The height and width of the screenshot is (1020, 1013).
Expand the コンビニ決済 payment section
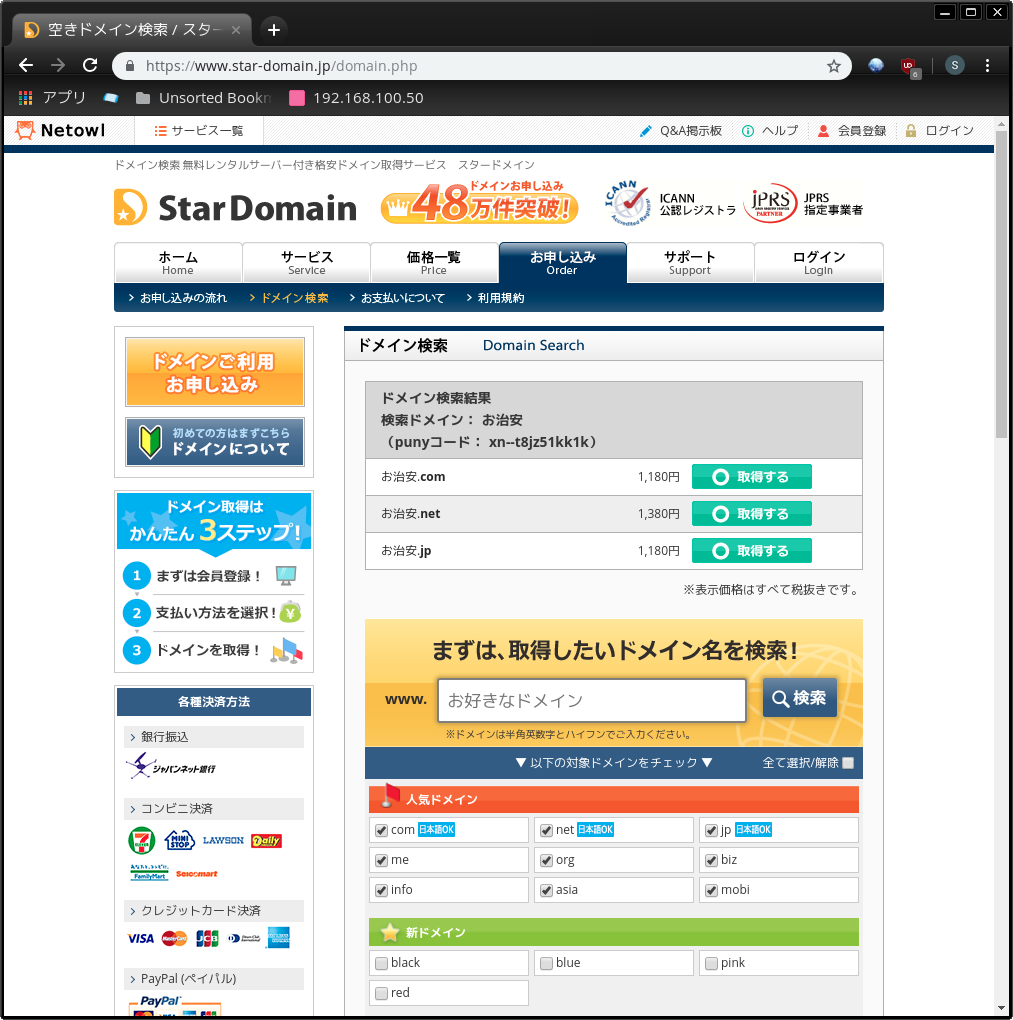(214, 809)
